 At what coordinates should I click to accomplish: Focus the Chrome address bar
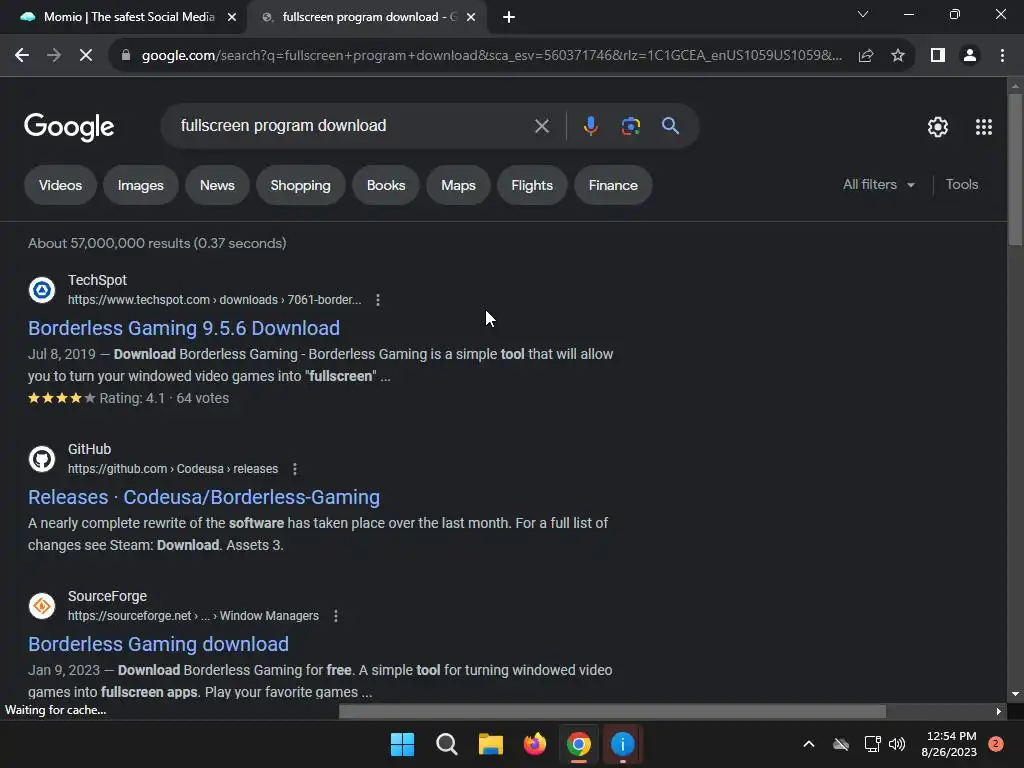tap(491, 56)
